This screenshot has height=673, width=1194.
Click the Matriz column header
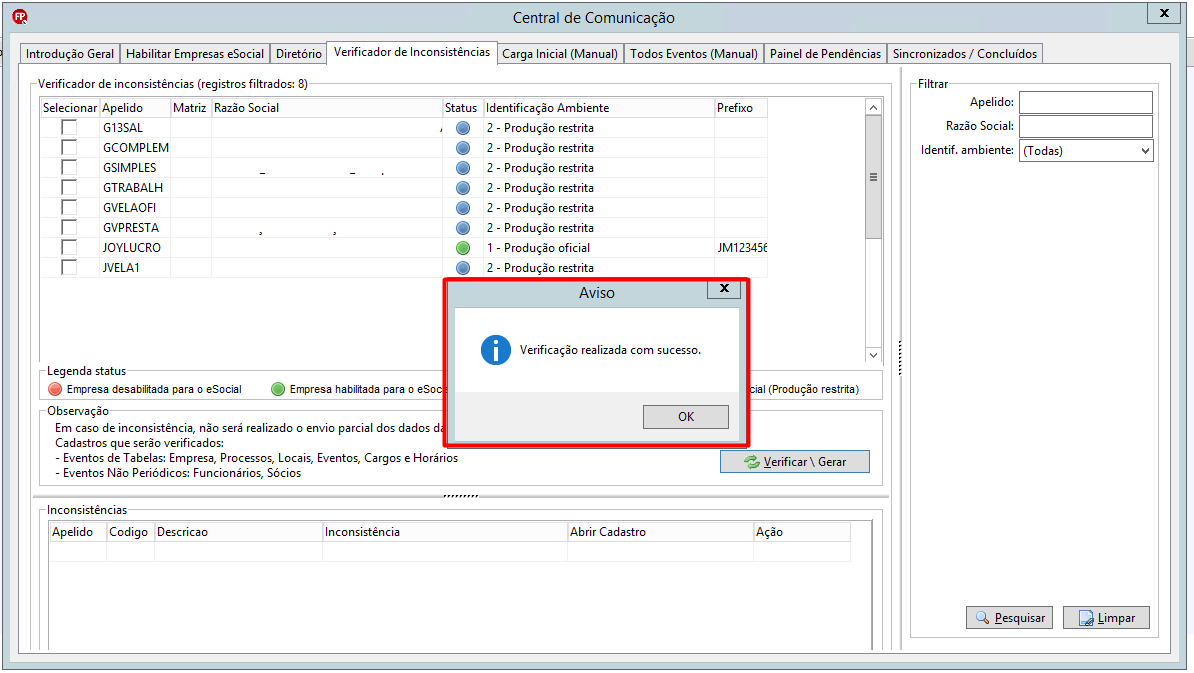tap(190, 107)
